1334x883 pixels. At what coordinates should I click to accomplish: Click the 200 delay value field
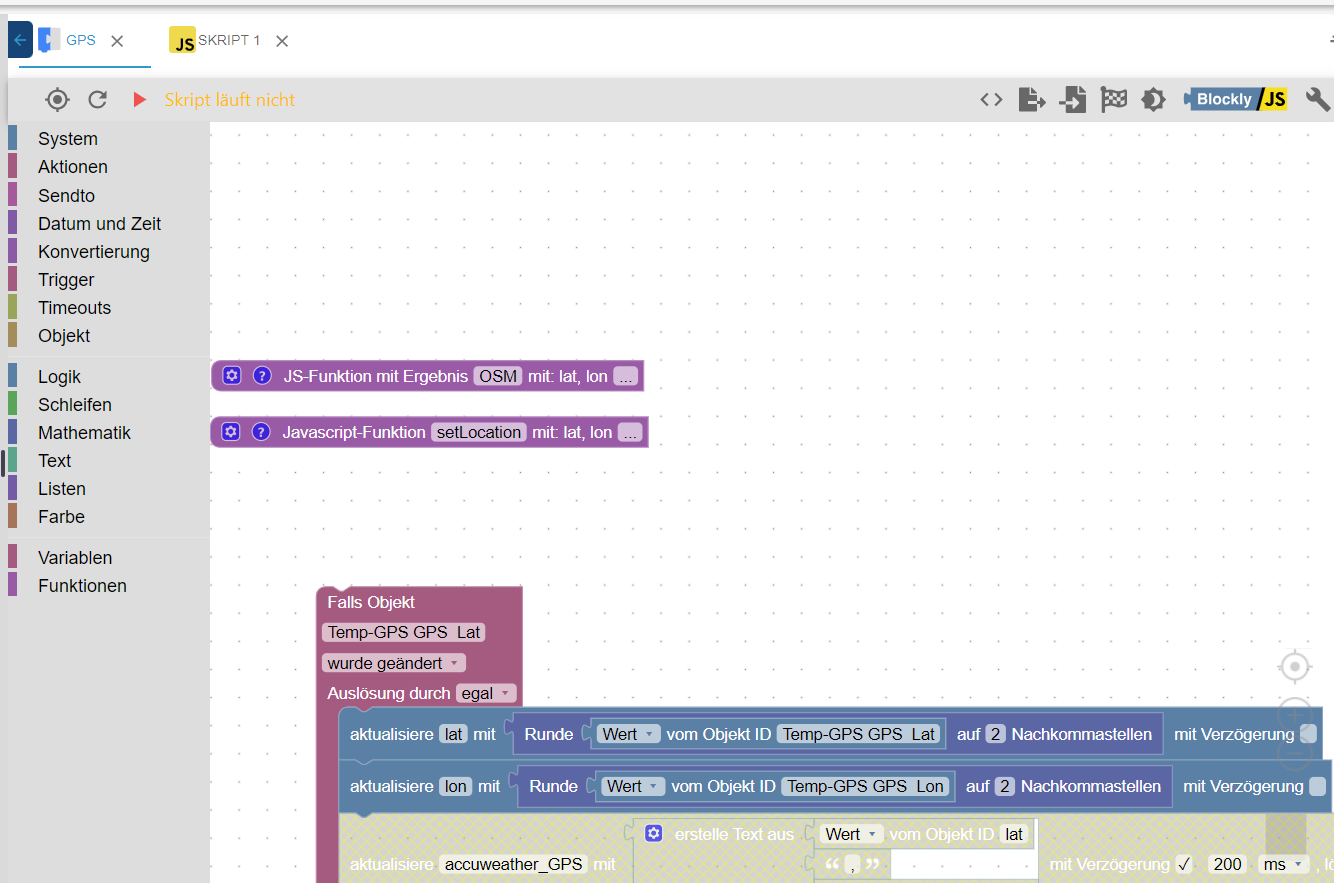coord(1227,864)
